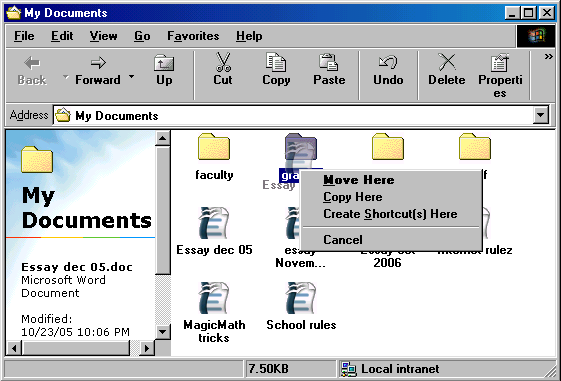The image size is (561, 381).
Task: Click the 7.50KB status bar entry
Action: click(x=268, y=369)
